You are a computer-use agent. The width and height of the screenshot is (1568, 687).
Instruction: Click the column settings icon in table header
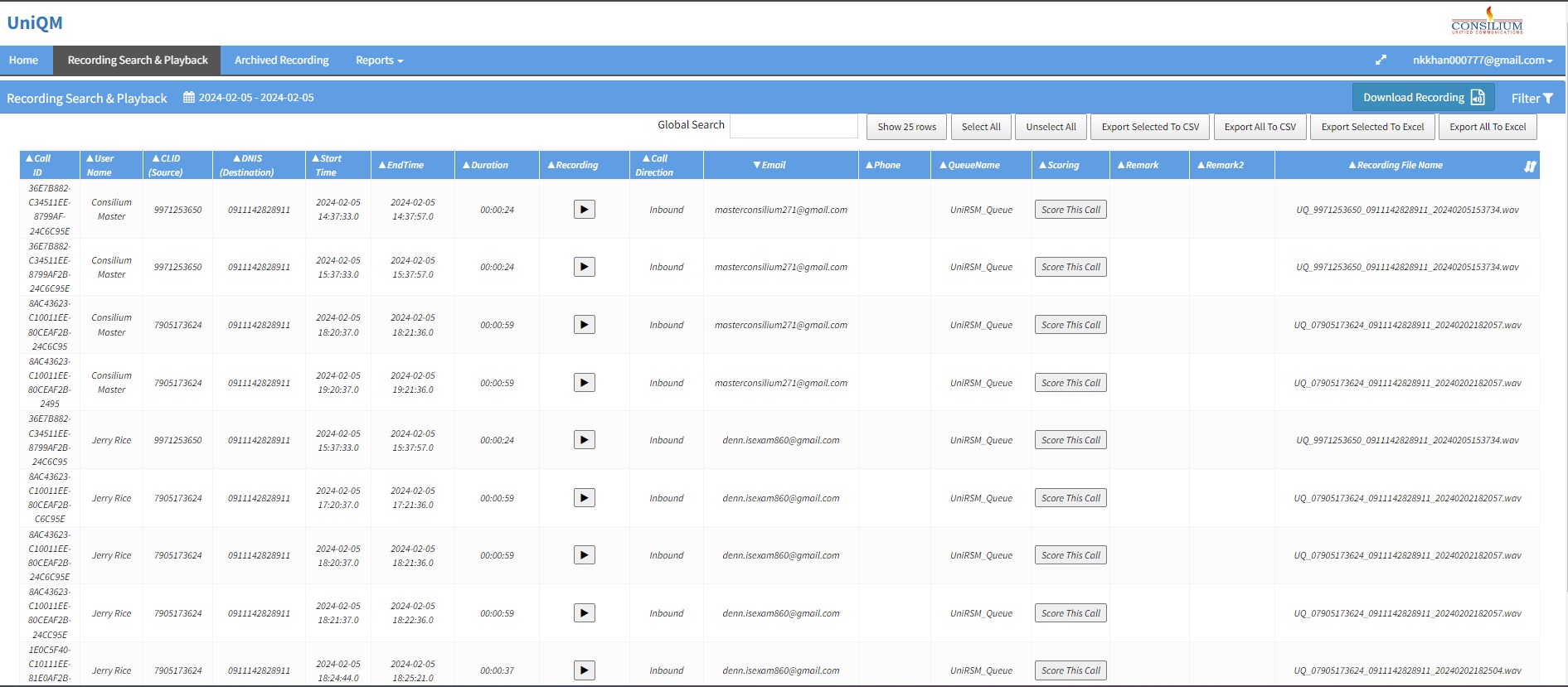click(1530, 166)
